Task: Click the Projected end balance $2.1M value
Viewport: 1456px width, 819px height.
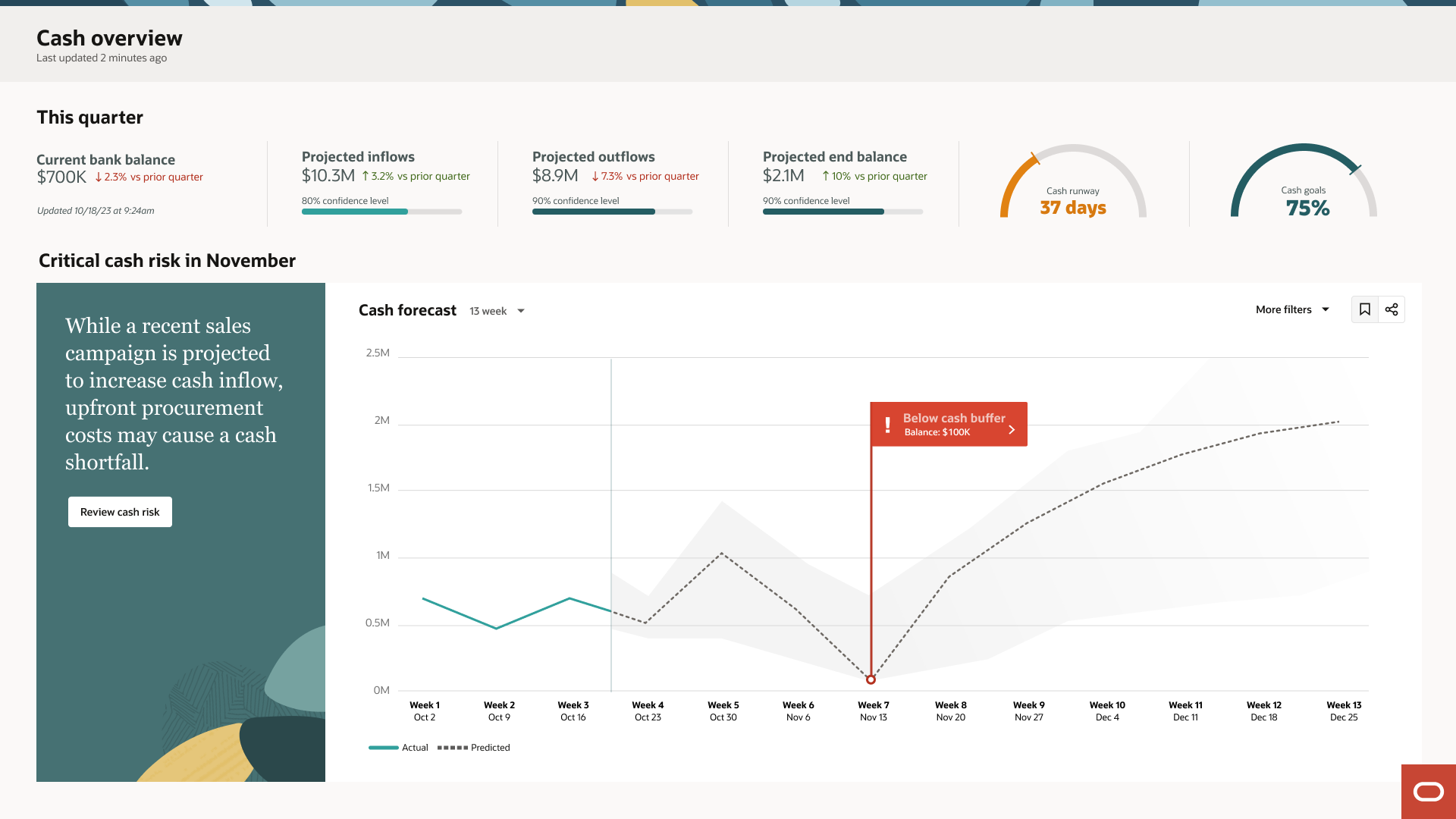Action: (x=783, y=176)
